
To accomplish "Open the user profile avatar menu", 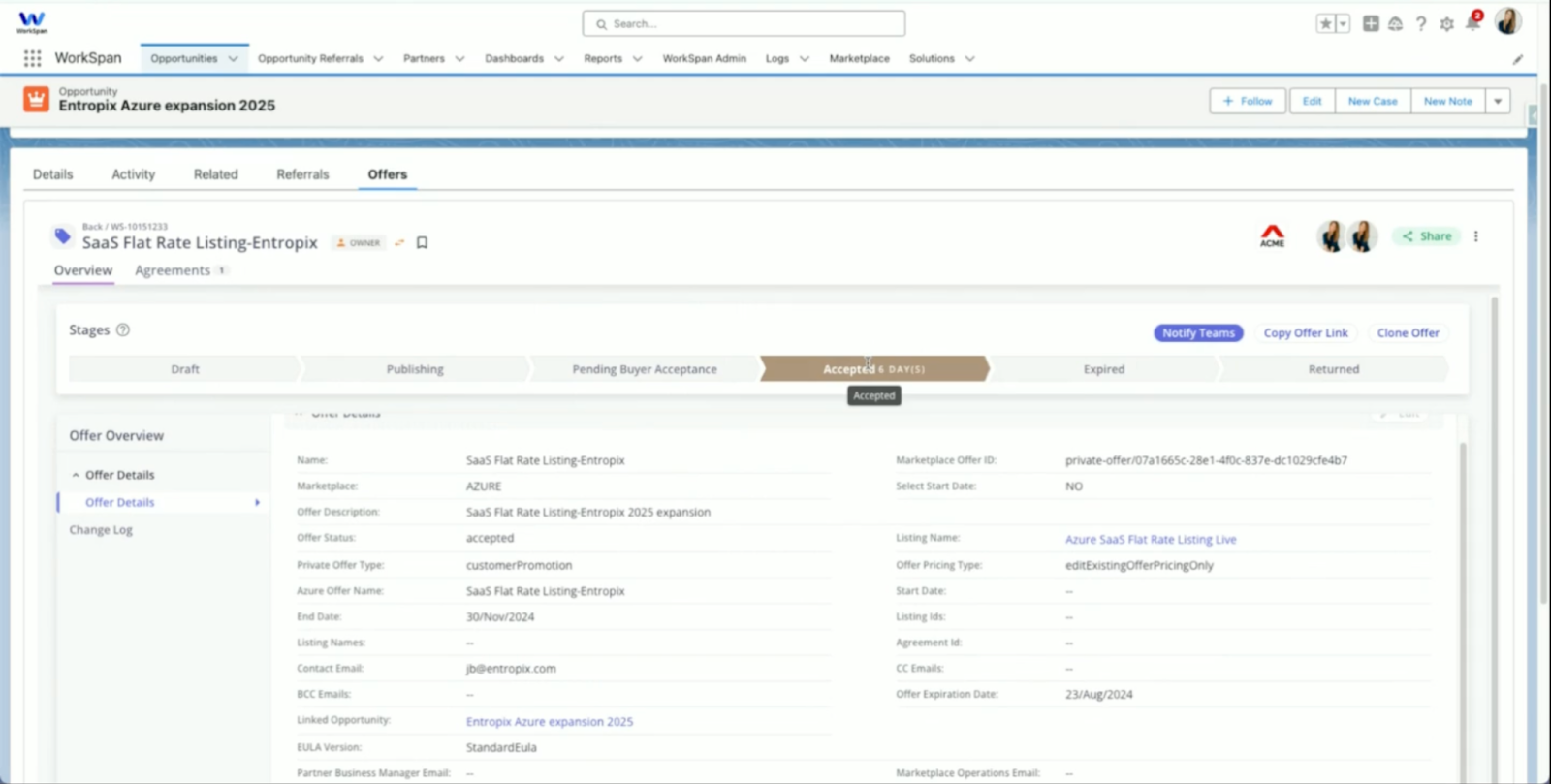I will click(x=1508, y=21).
